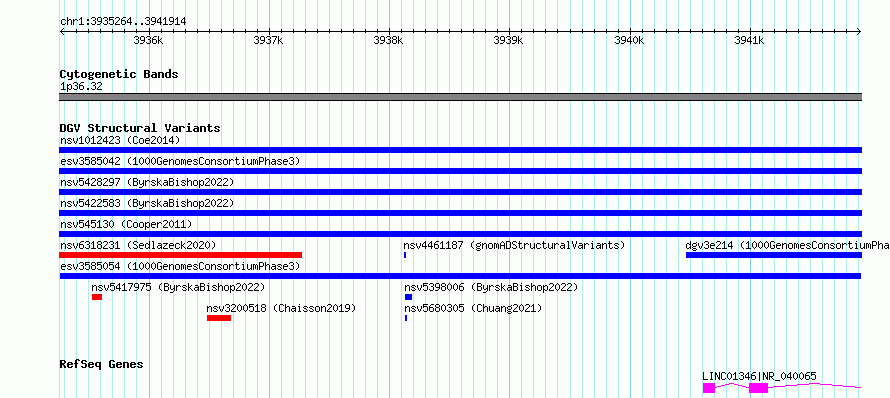Click the 3938k ruler position

tap(388, 40)
